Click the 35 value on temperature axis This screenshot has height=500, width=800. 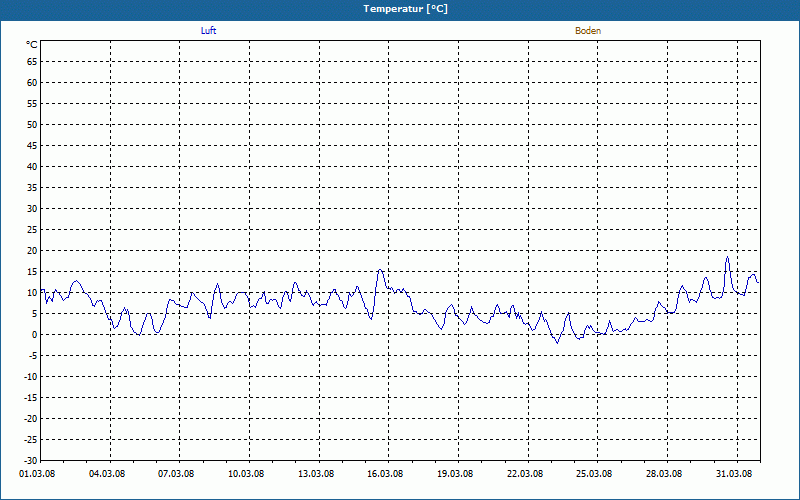[x=32, y=188]
